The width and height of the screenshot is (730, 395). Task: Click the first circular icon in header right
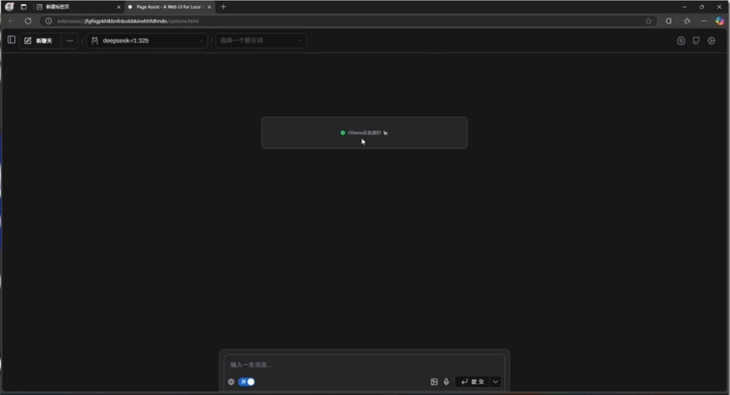point(681,41)
